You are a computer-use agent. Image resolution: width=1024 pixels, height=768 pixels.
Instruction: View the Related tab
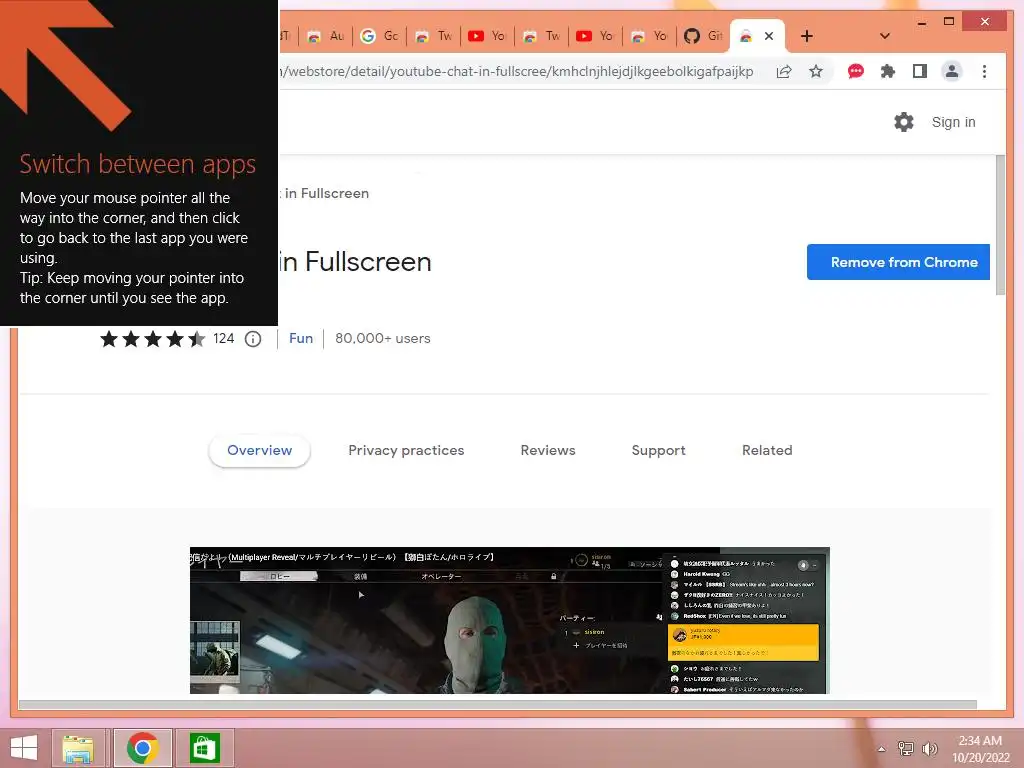[767, 451]
